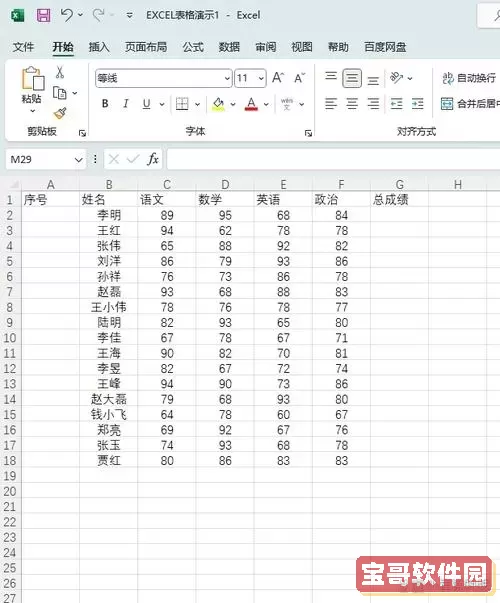
Task: Toggle Bold formatting
Action: coord(105,104)
